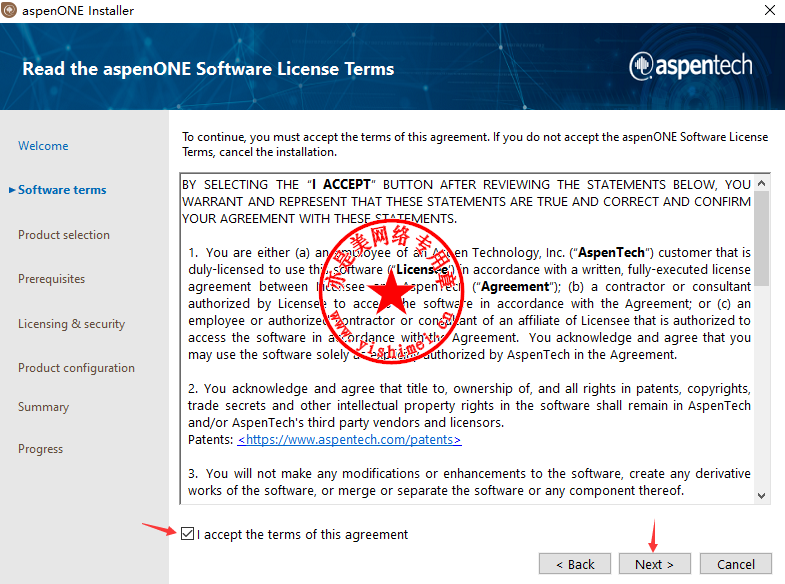
Task: Click the 'To continue, you must accept' instruction text
Action: [x=475, y=144]
